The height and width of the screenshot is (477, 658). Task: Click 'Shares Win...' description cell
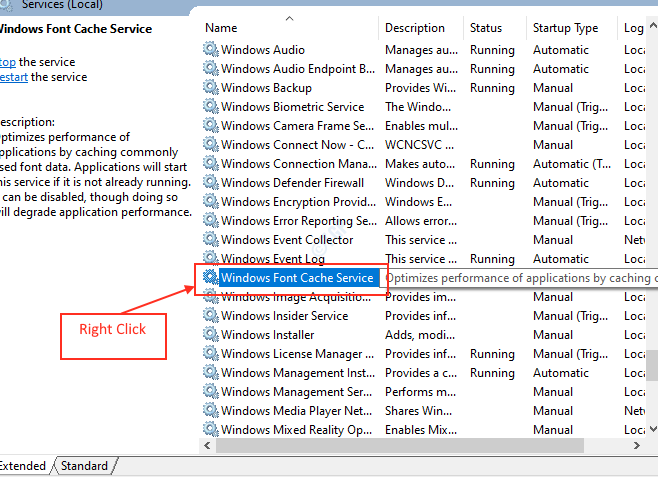[418, 411]
